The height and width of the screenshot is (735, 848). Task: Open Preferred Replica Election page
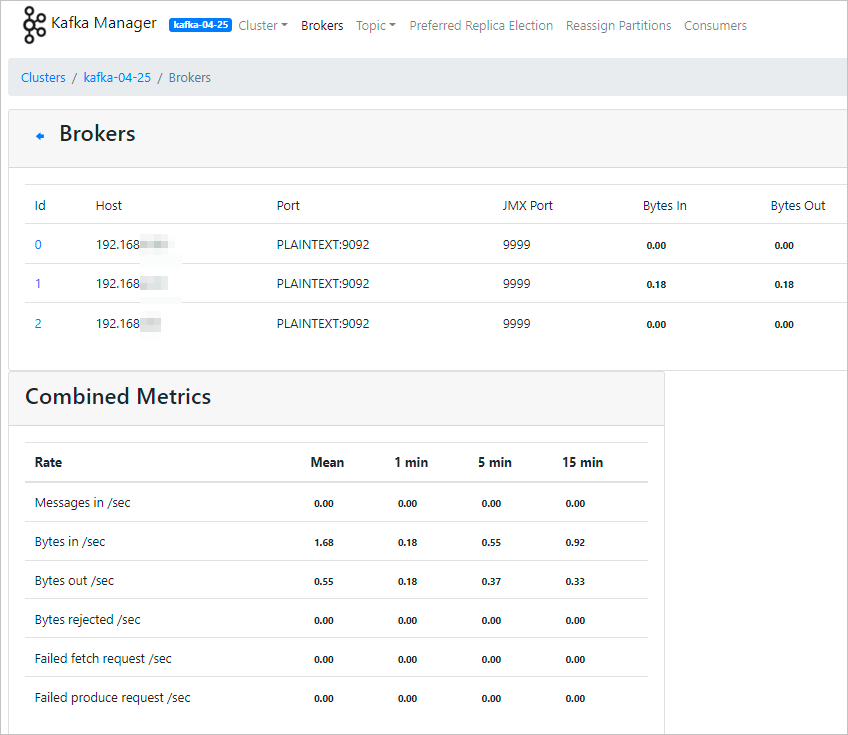click(481, 25)
